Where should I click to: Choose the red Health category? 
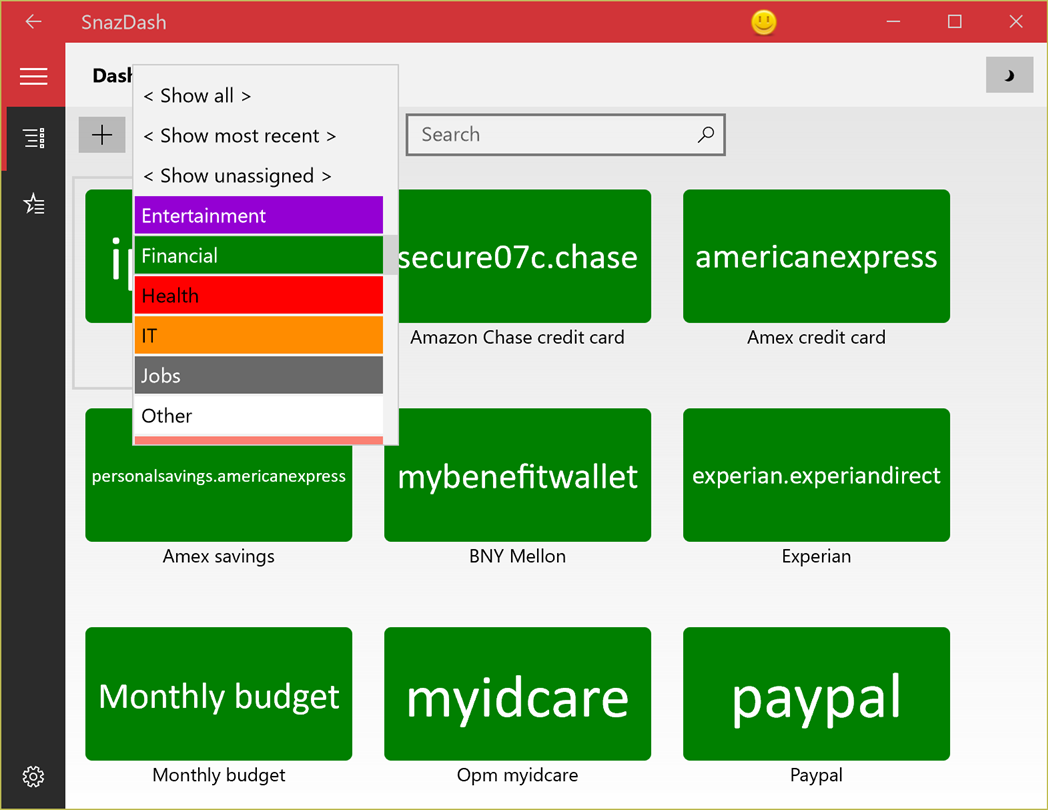click(259, 295)
